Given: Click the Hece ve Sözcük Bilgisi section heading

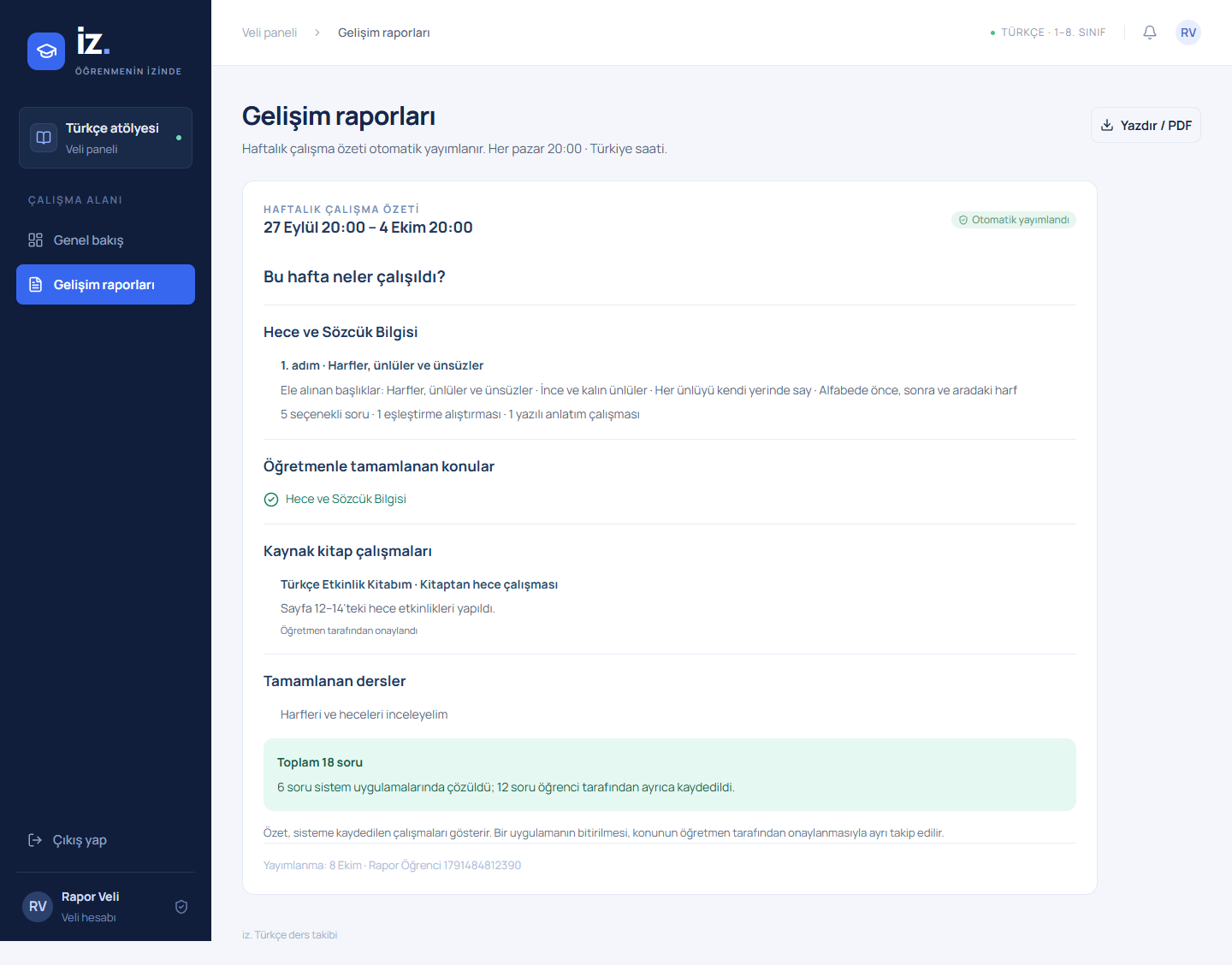Looking at the screenshot, I should point(341,332).
